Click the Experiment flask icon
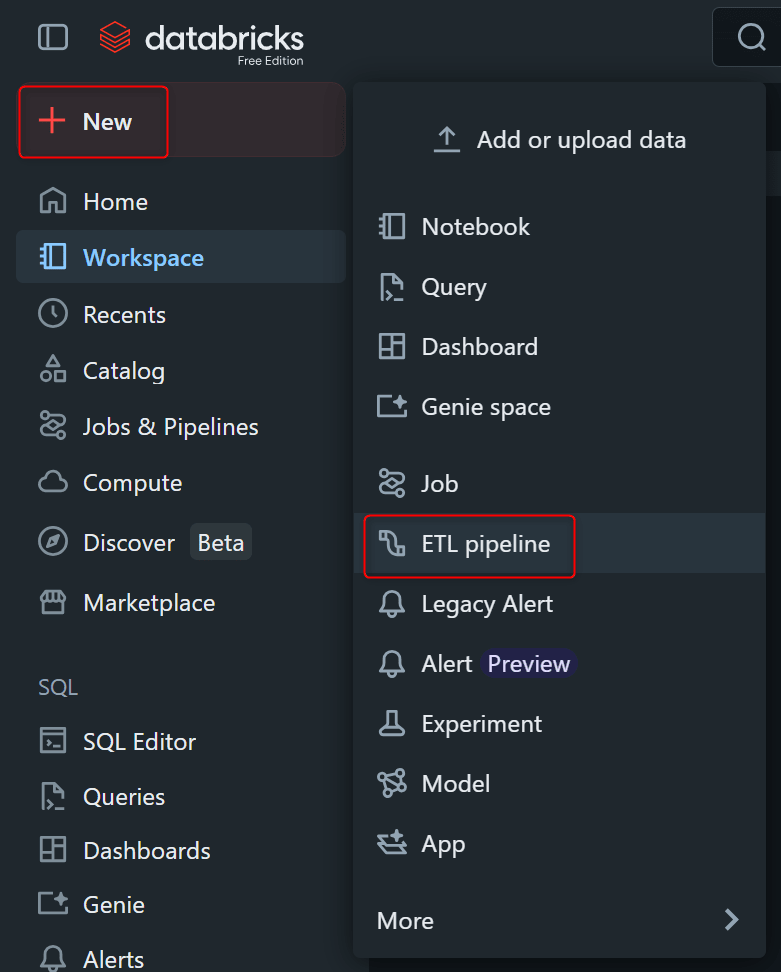Image resolution: width=781 pixels, height=972 pixels. 391,724
